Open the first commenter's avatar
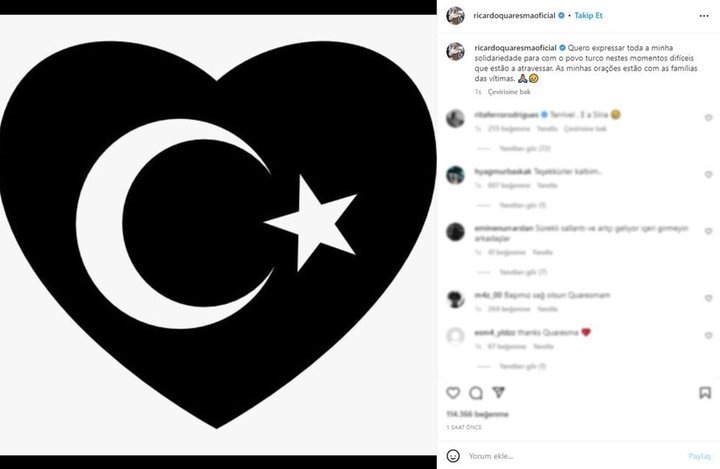Viewport: 720px width, 469px height. point(455,119)
